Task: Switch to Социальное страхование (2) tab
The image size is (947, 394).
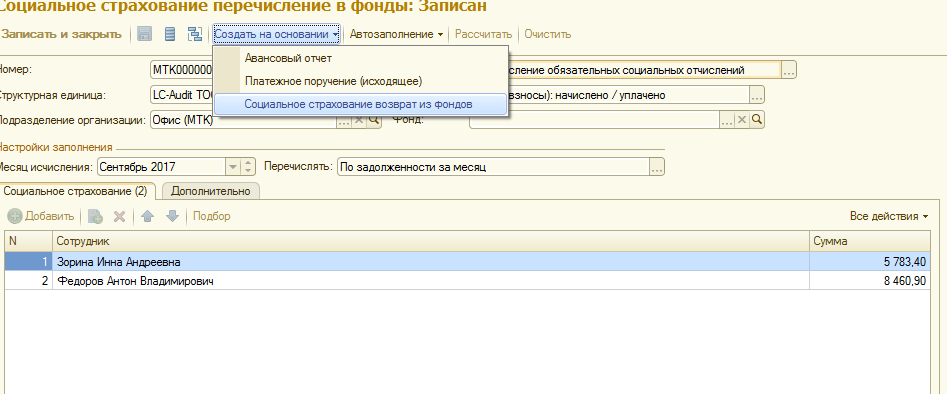Action: (75, 191)
